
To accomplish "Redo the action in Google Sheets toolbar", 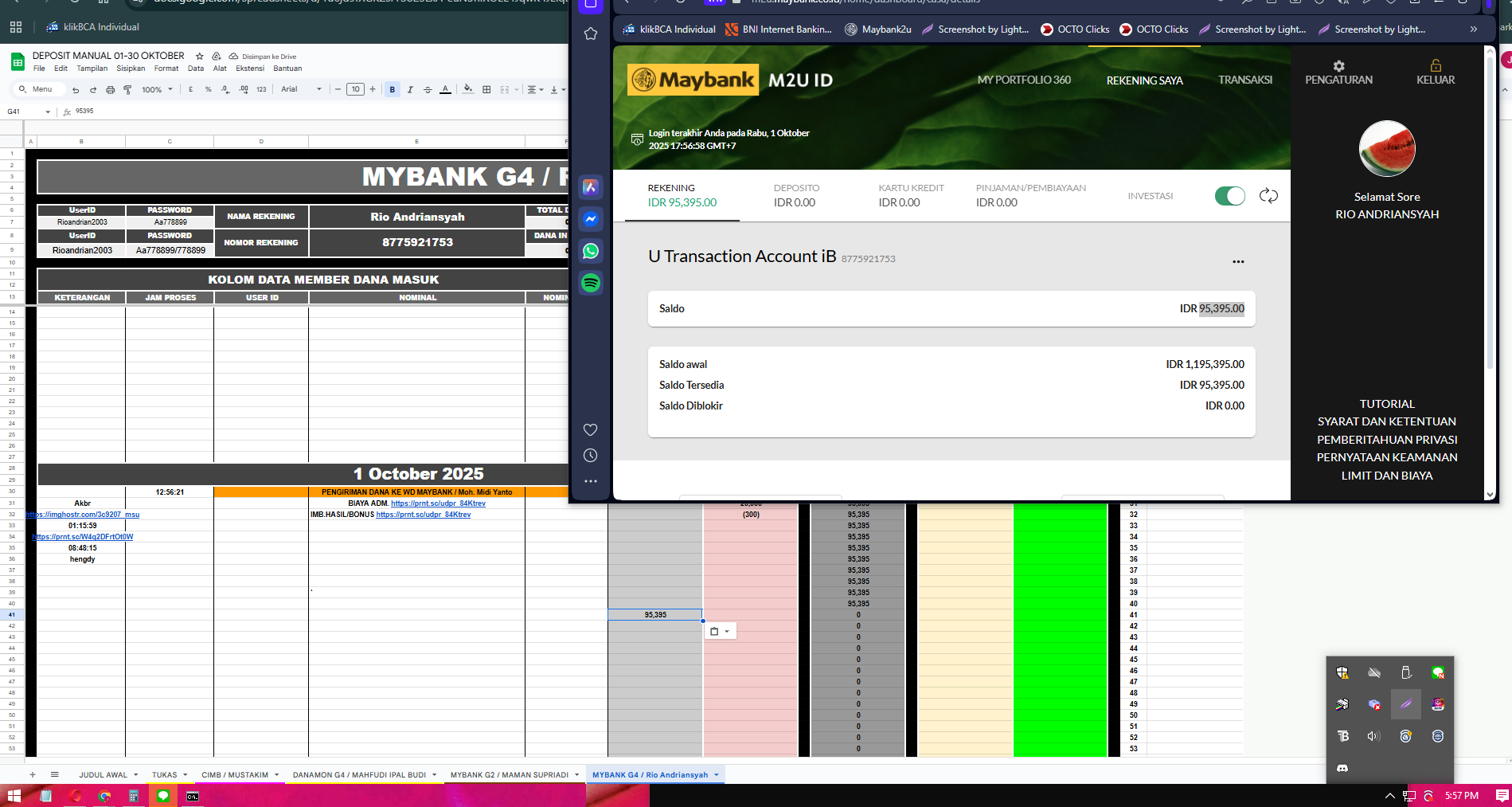I will coord(93,90).
